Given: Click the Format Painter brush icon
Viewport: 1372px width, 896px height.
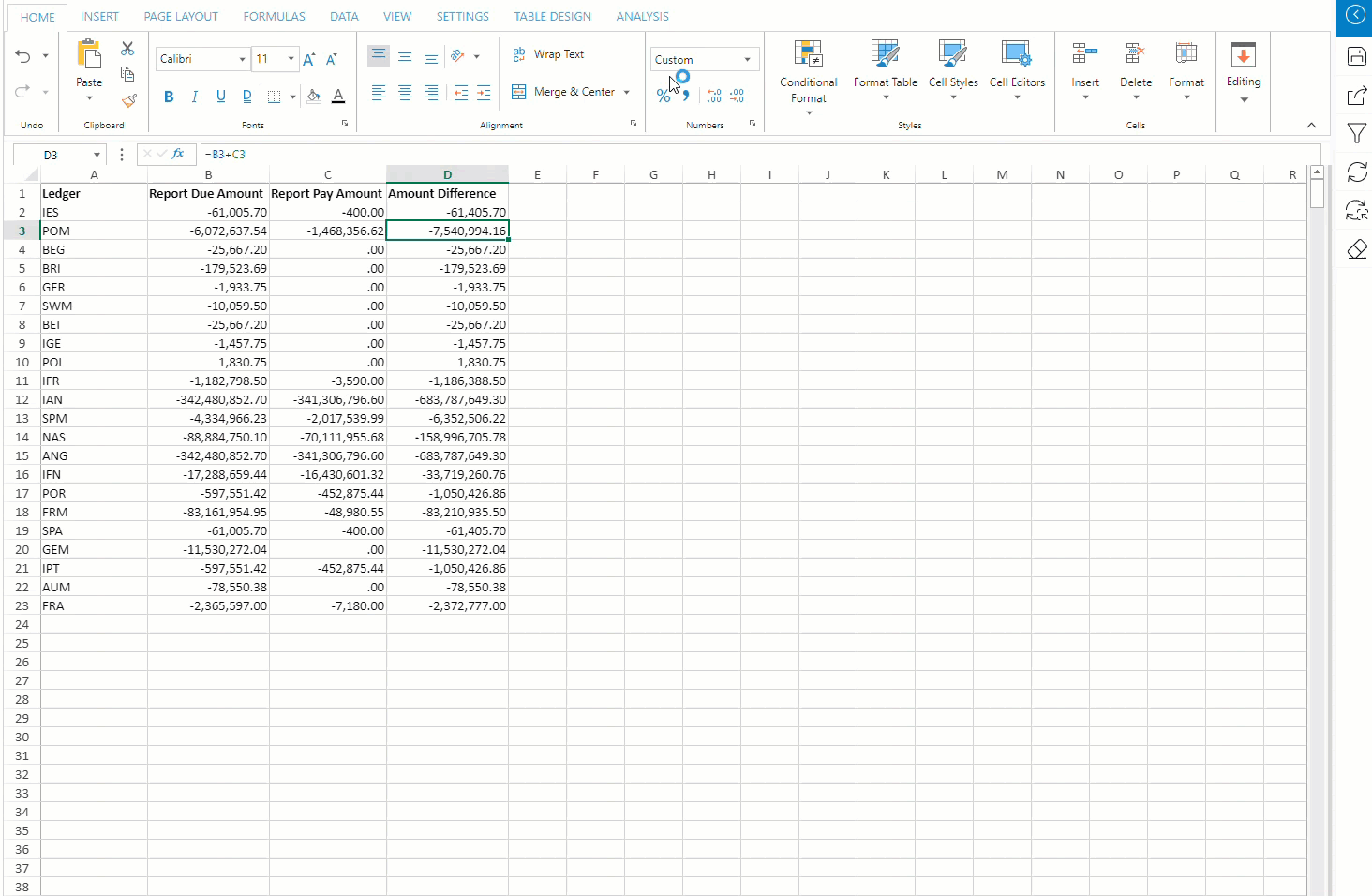Looking at the screenshot, I should [x=128, y=100].
